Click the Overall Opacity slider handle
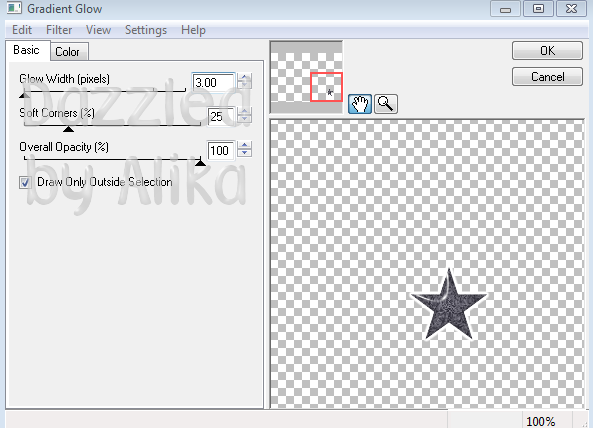The image size is (593, 428). point(200,163)
